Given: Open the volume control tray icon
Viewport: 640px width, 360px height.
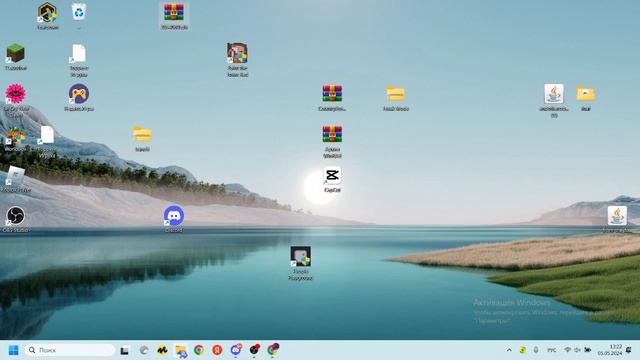Looking at the screenshot, I should point(577,350).
